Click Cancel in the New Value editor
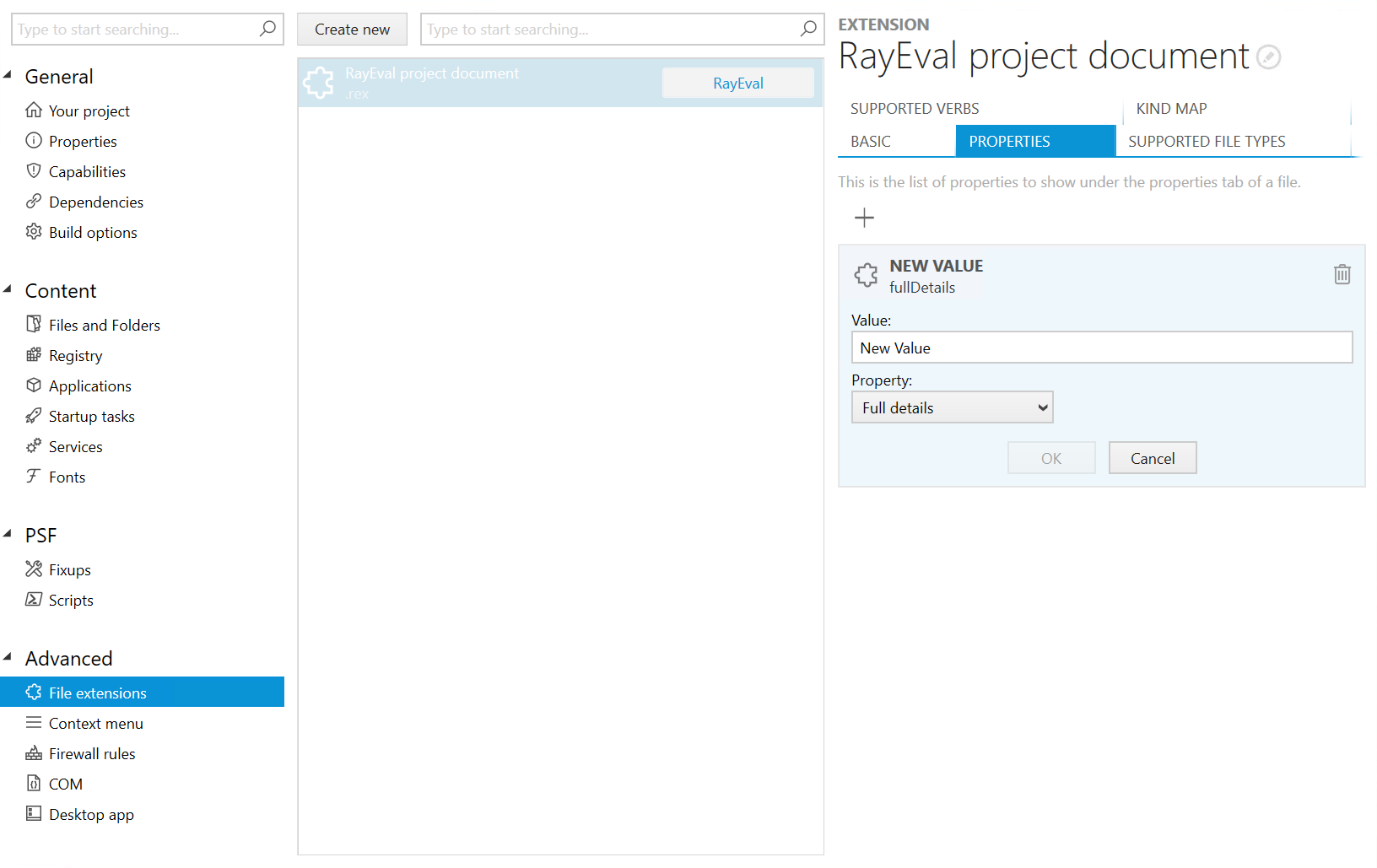 point(1152,459)
